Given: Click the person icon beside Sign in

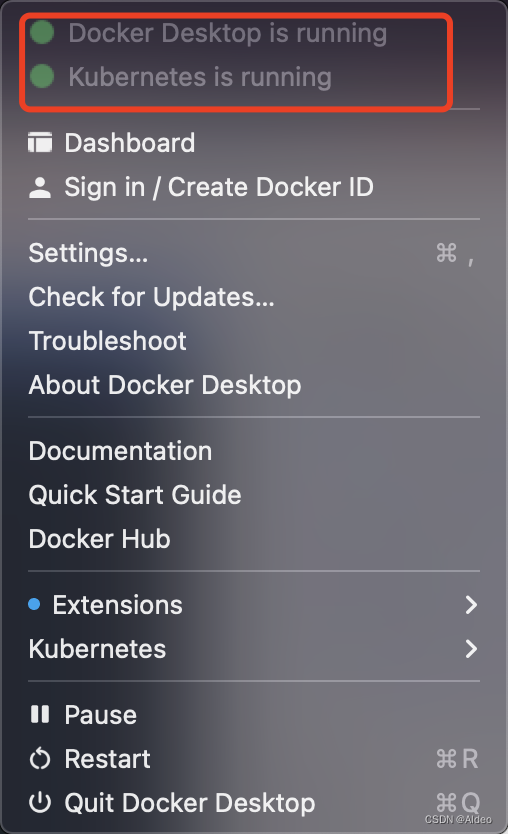Looking at the screenshot, I should tap(40, 187).
